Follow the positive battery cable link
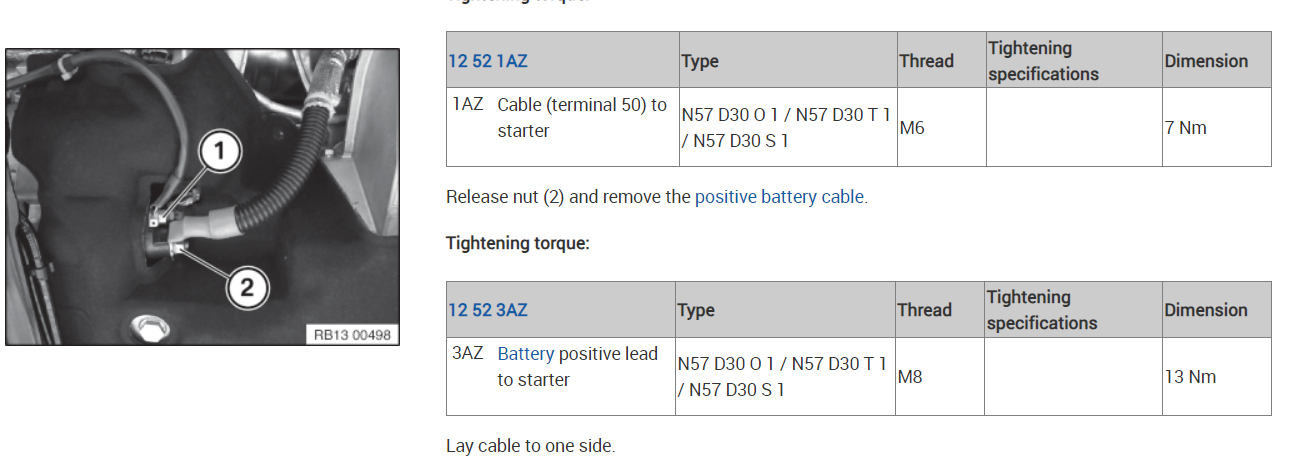The width and height of the screenshot is (1291, 465). [779, 197]
